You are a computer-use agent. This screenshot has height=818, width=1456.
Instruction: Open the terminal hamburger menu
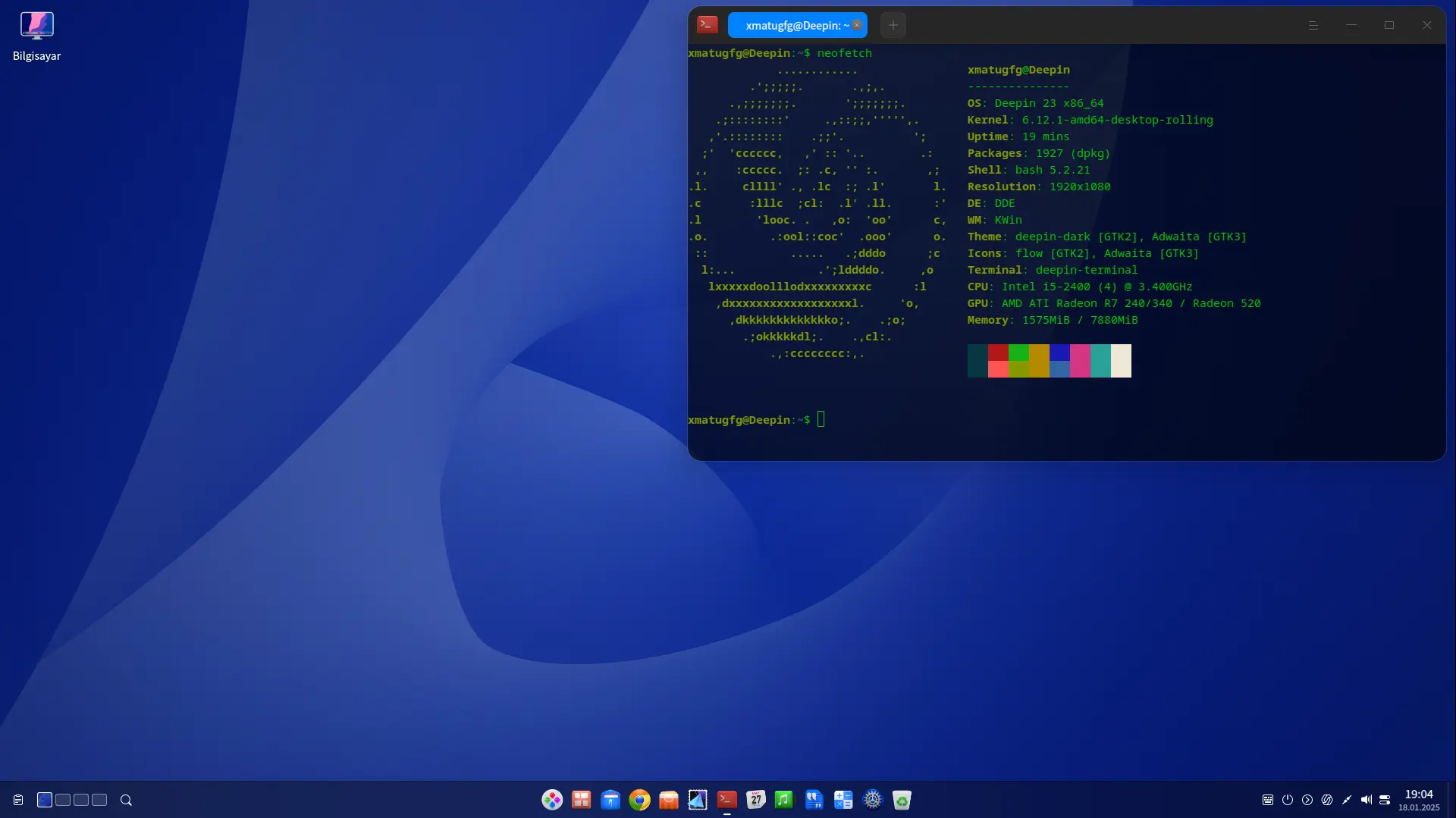[x=1313, y=25]
